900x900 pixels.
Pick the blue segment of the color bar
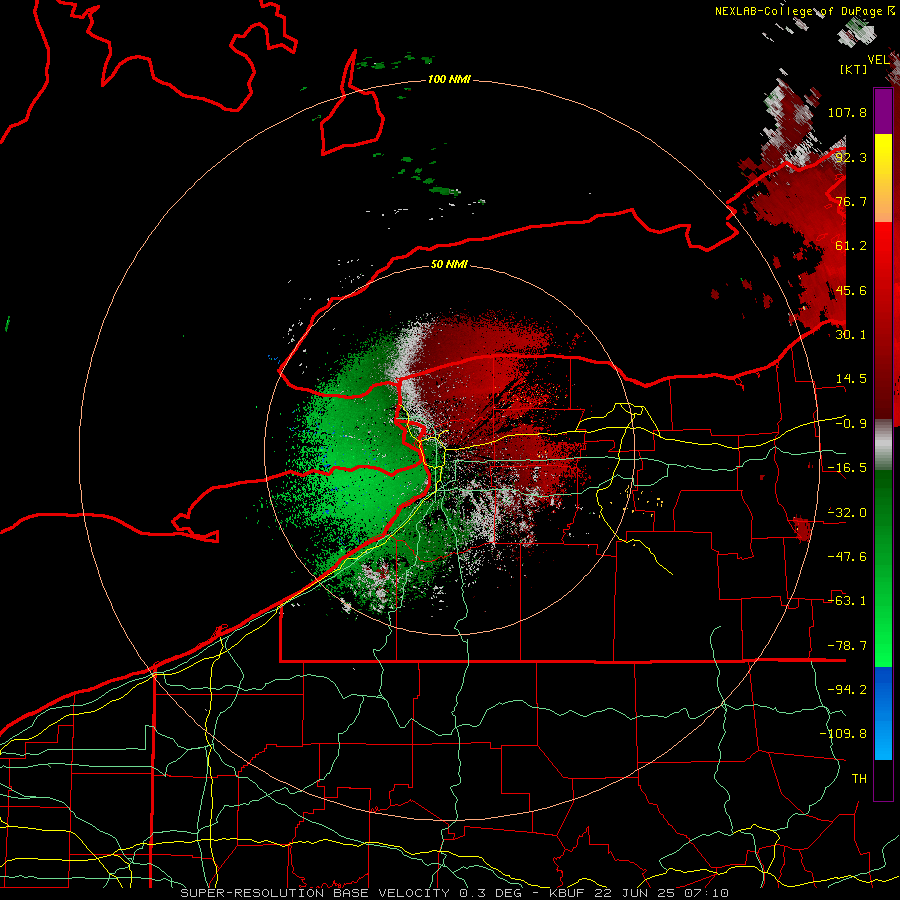tap(883, 713)
